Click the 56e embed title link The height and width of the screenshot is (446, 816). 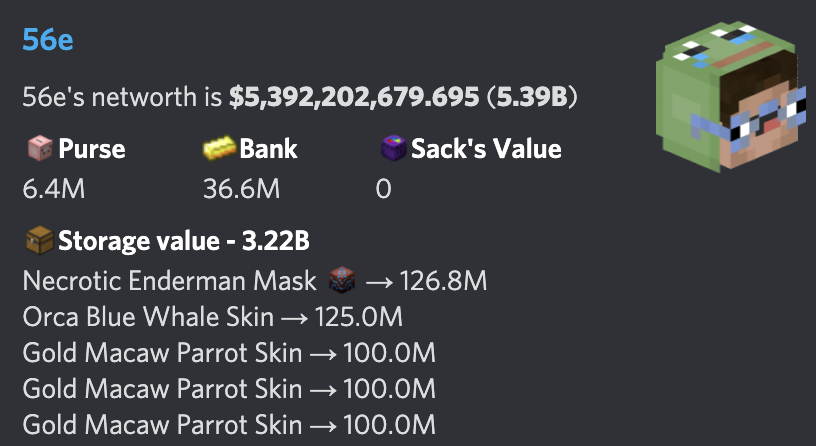(x=48, y=40)
